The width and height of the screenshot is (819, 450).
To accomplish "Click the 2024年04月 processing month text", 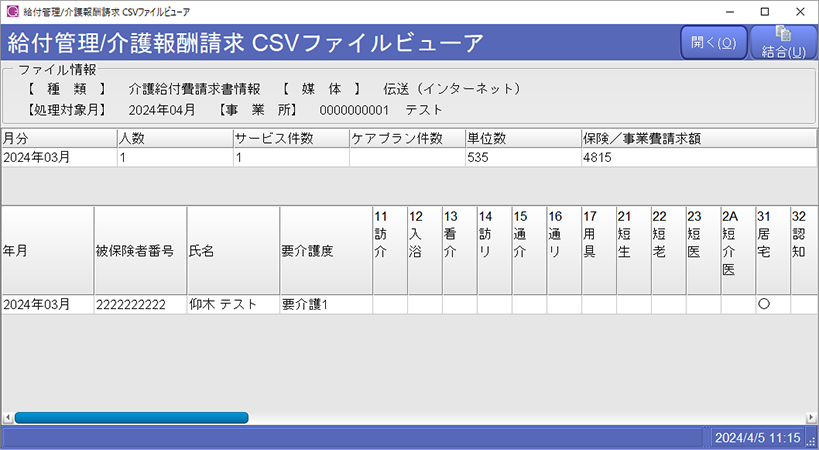I will point(162,110).
